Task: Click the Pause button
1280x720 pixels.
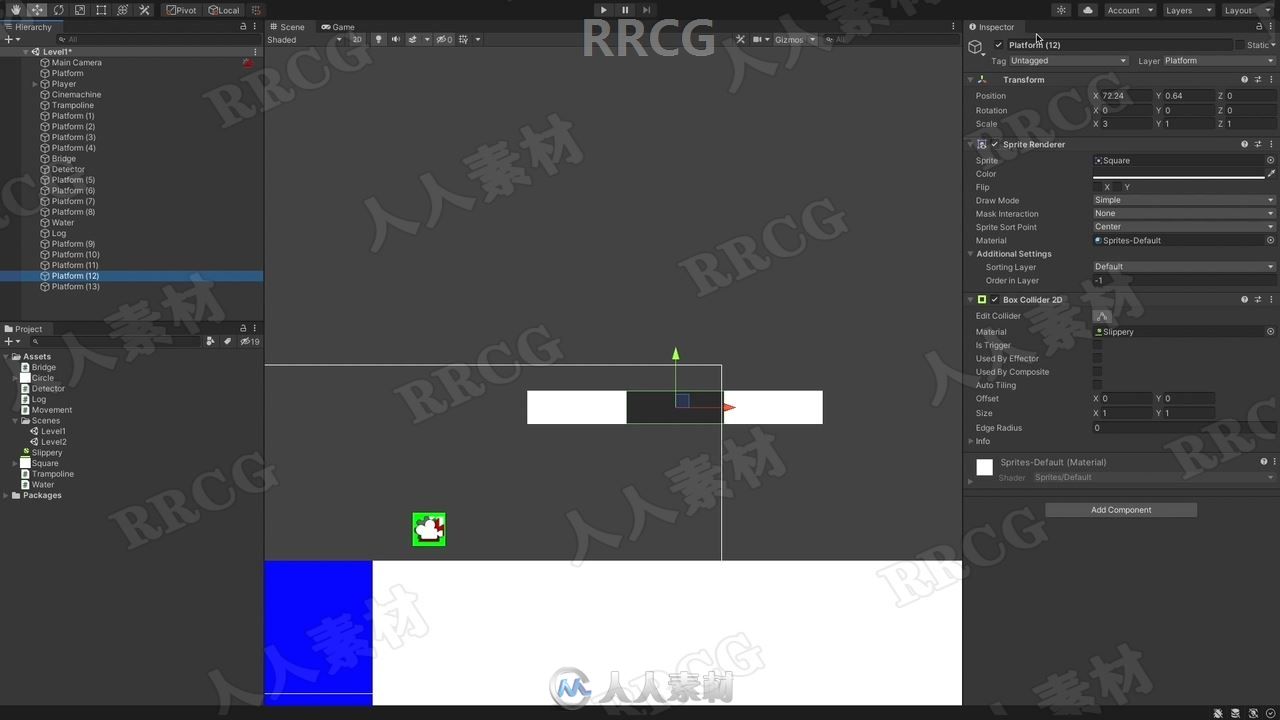Action: tap(625, 10)
